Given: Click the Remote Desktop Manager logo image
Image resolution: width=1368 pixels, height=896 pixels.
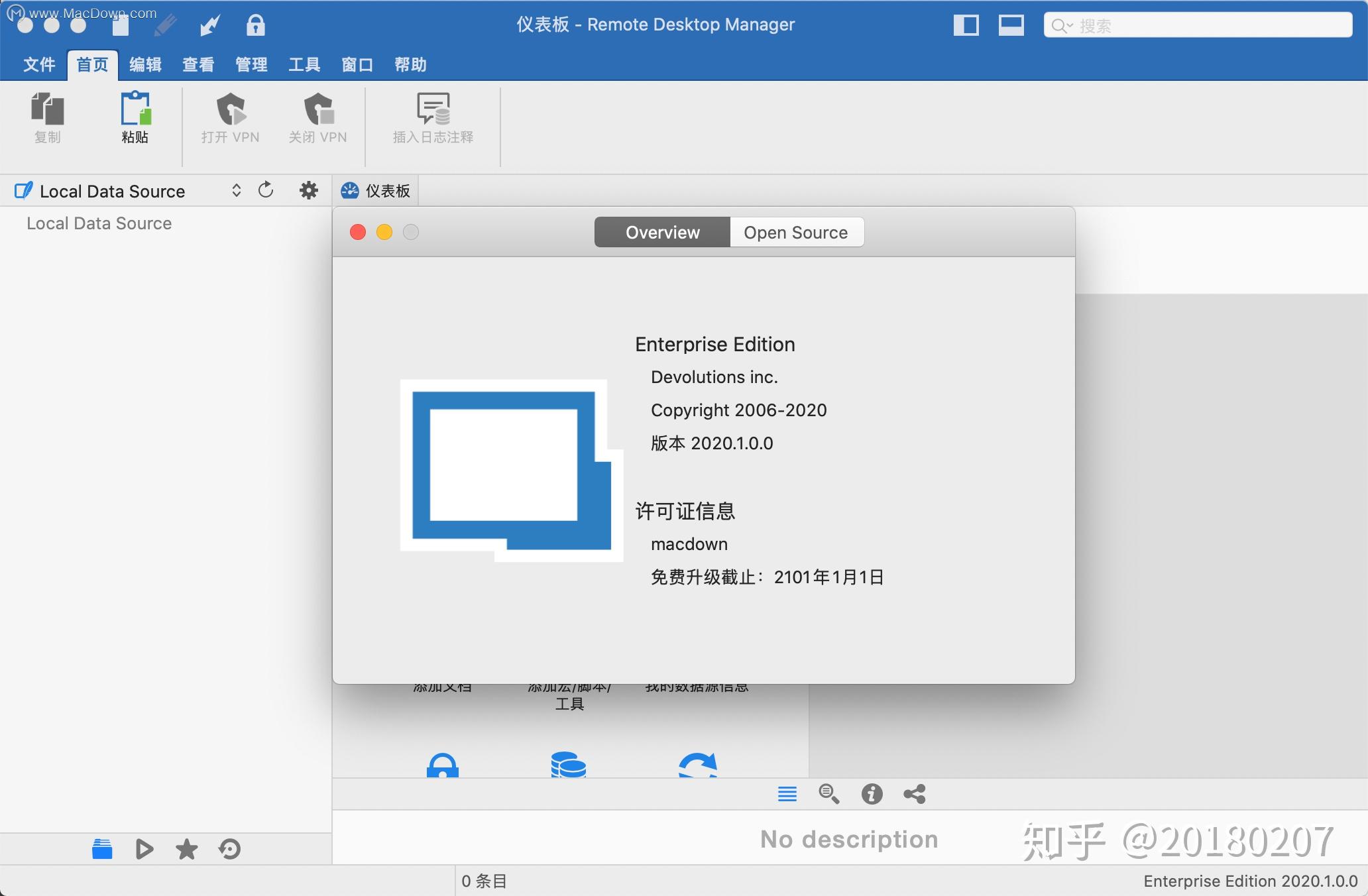Looking at the screenshot, I should pyautogui.click(x=511, y=471).
